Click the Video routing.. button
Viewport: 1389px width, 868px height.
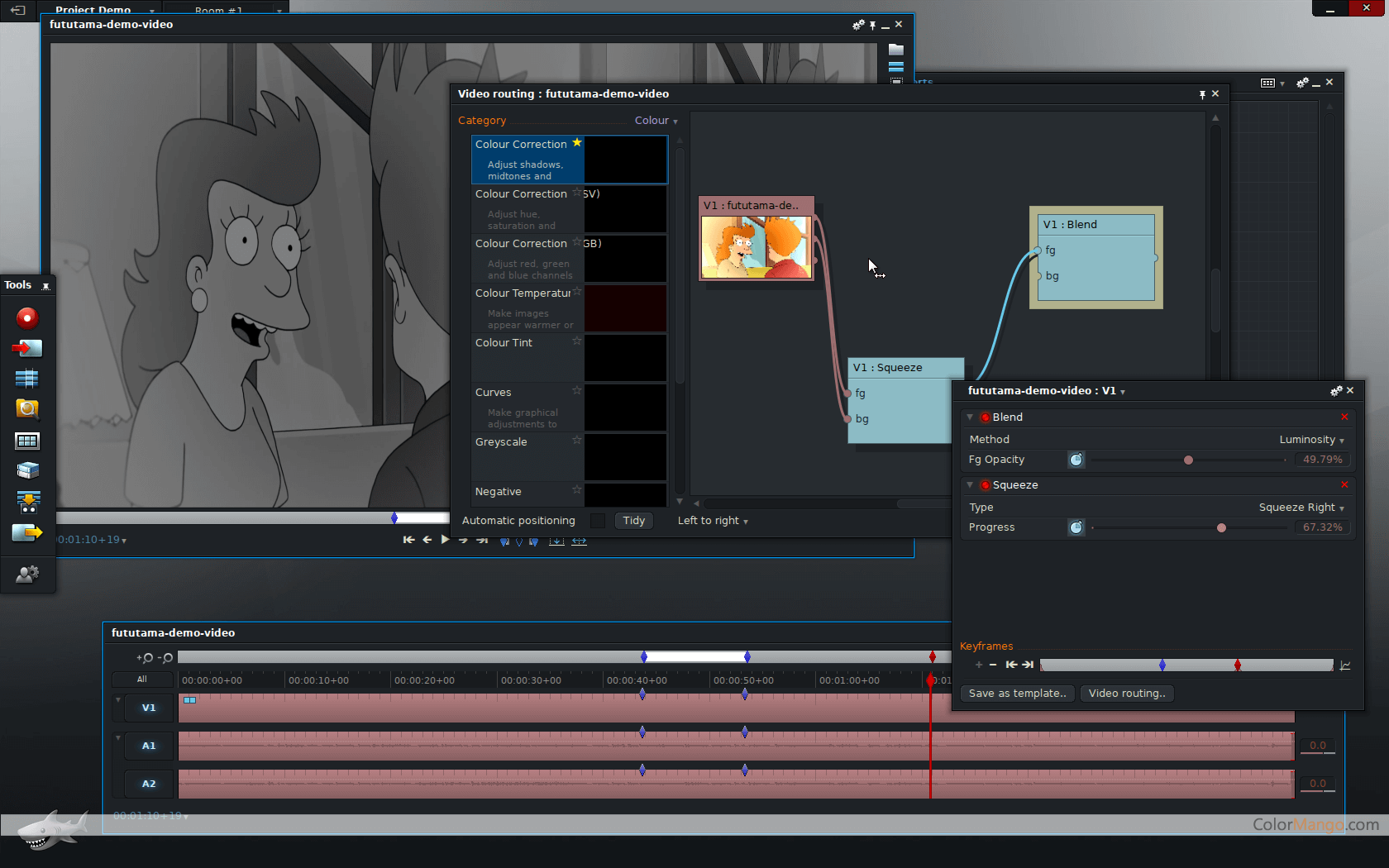[1127, 694]
